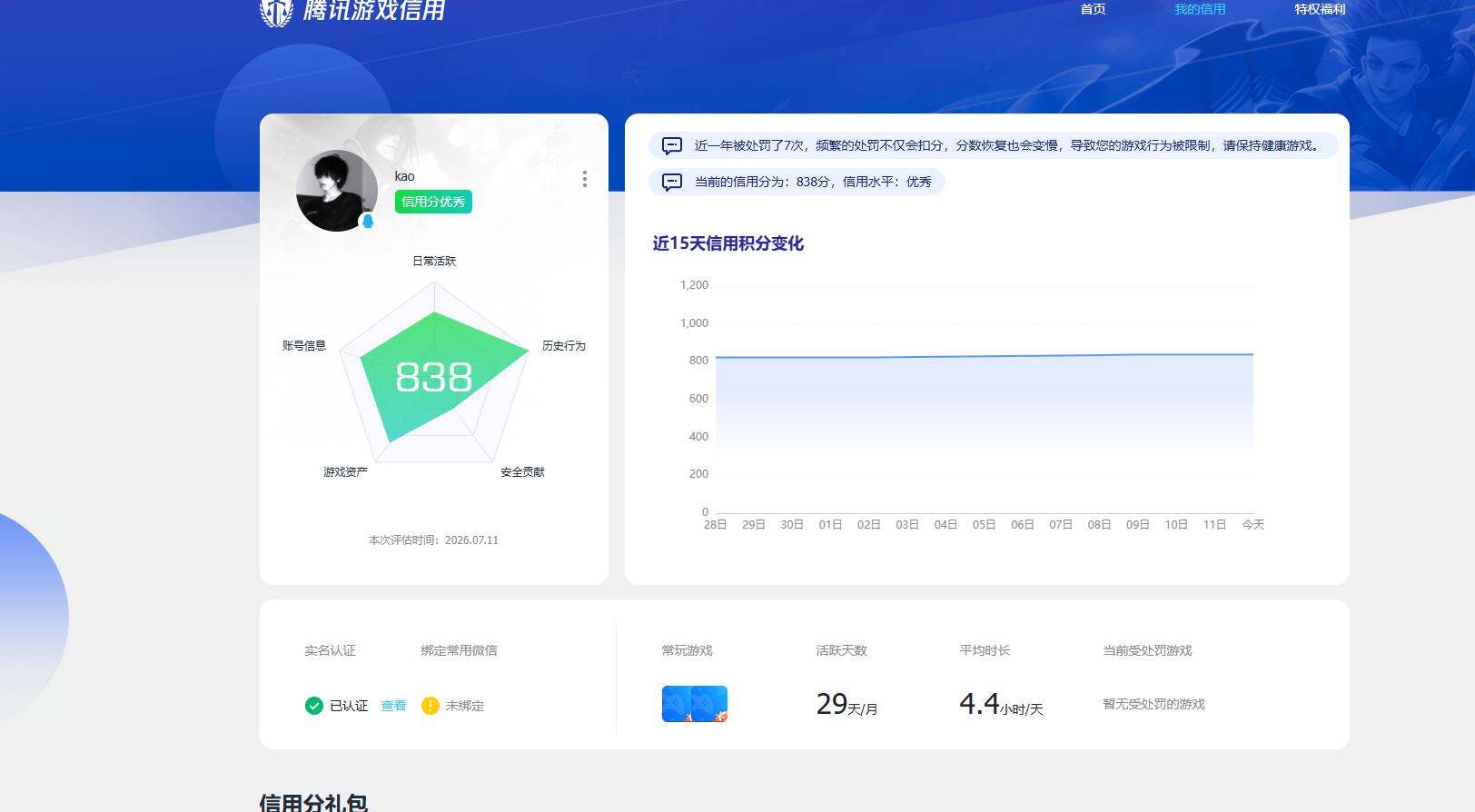
Task: Click the 29天/月 active days value
Action: click(x=846, y=704)
